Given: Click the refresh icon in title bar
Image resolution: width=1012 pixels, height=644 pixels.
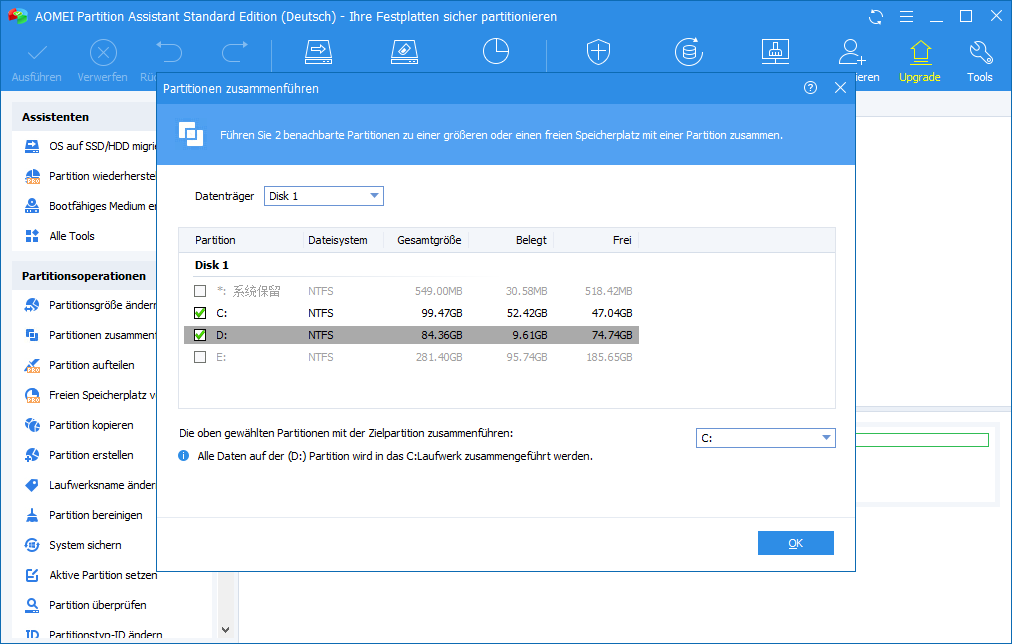Looking at the screenshot, I should [877, 17].
